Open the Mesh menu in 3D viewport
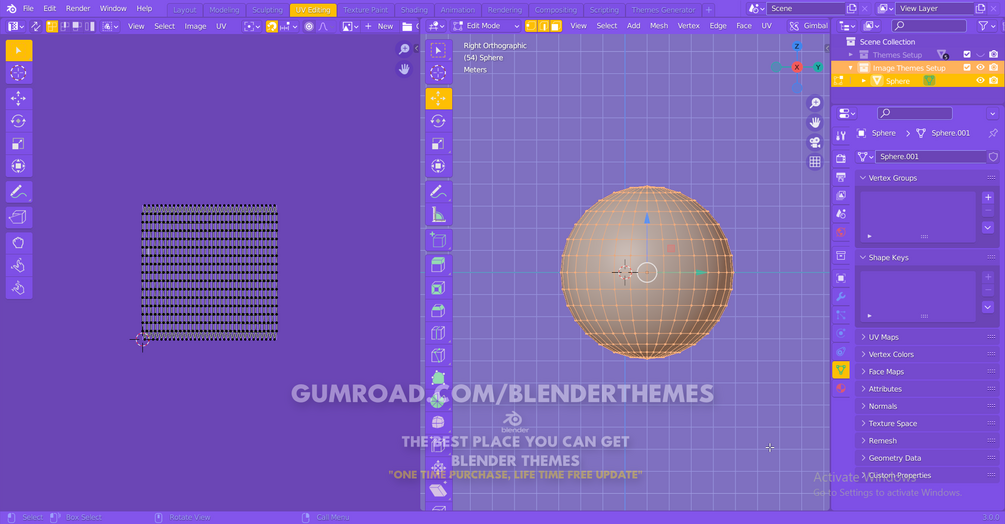Viewport: 1005px width, 524px height. pyautogui.click(x=659, y=26)
